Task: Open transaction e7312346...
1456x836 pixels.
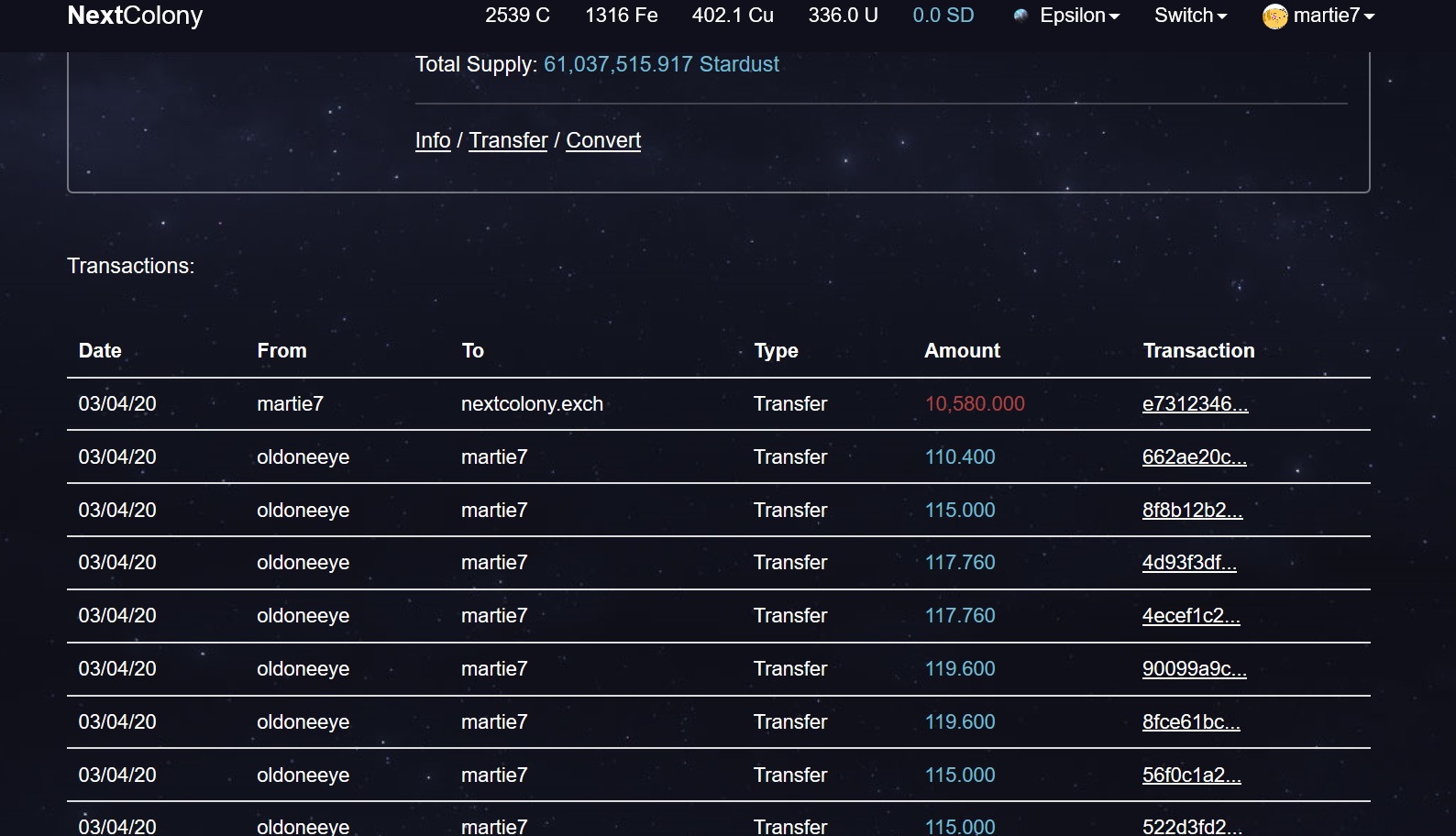Action: (1195, 404)
